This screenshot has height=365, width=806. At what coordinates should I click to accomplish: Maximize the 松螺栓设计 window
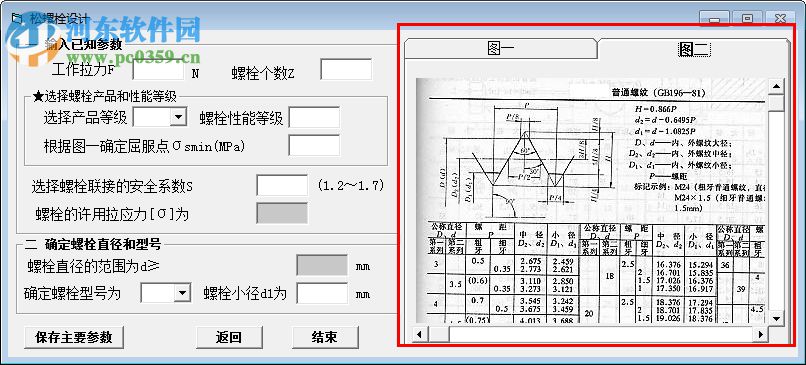pyautogui.click(x=747, y=19)
